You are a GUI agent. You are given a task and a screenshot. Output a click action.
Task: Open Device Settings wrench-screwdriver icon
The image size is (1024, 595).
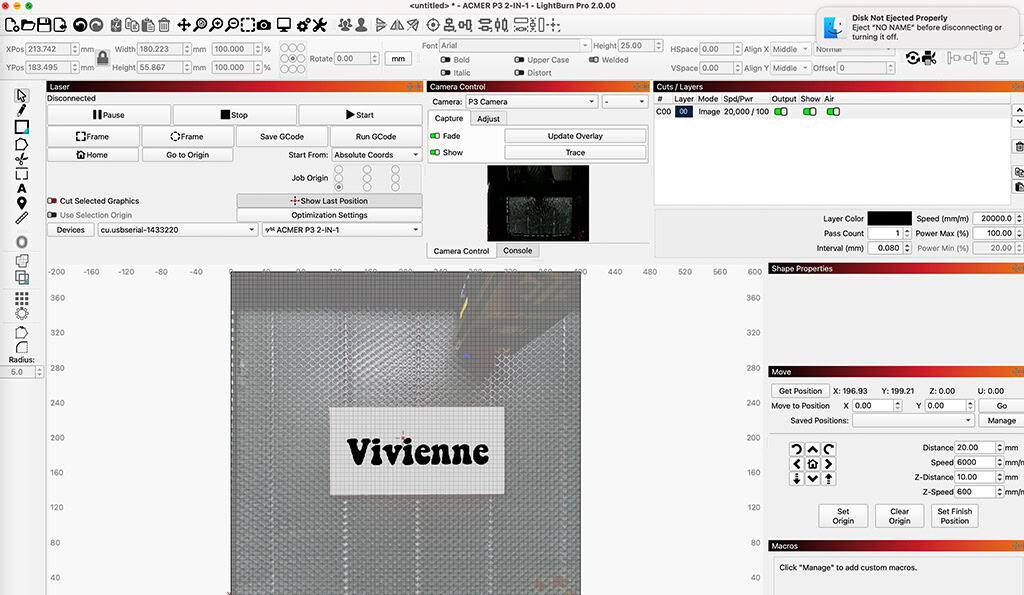point(319,25)
